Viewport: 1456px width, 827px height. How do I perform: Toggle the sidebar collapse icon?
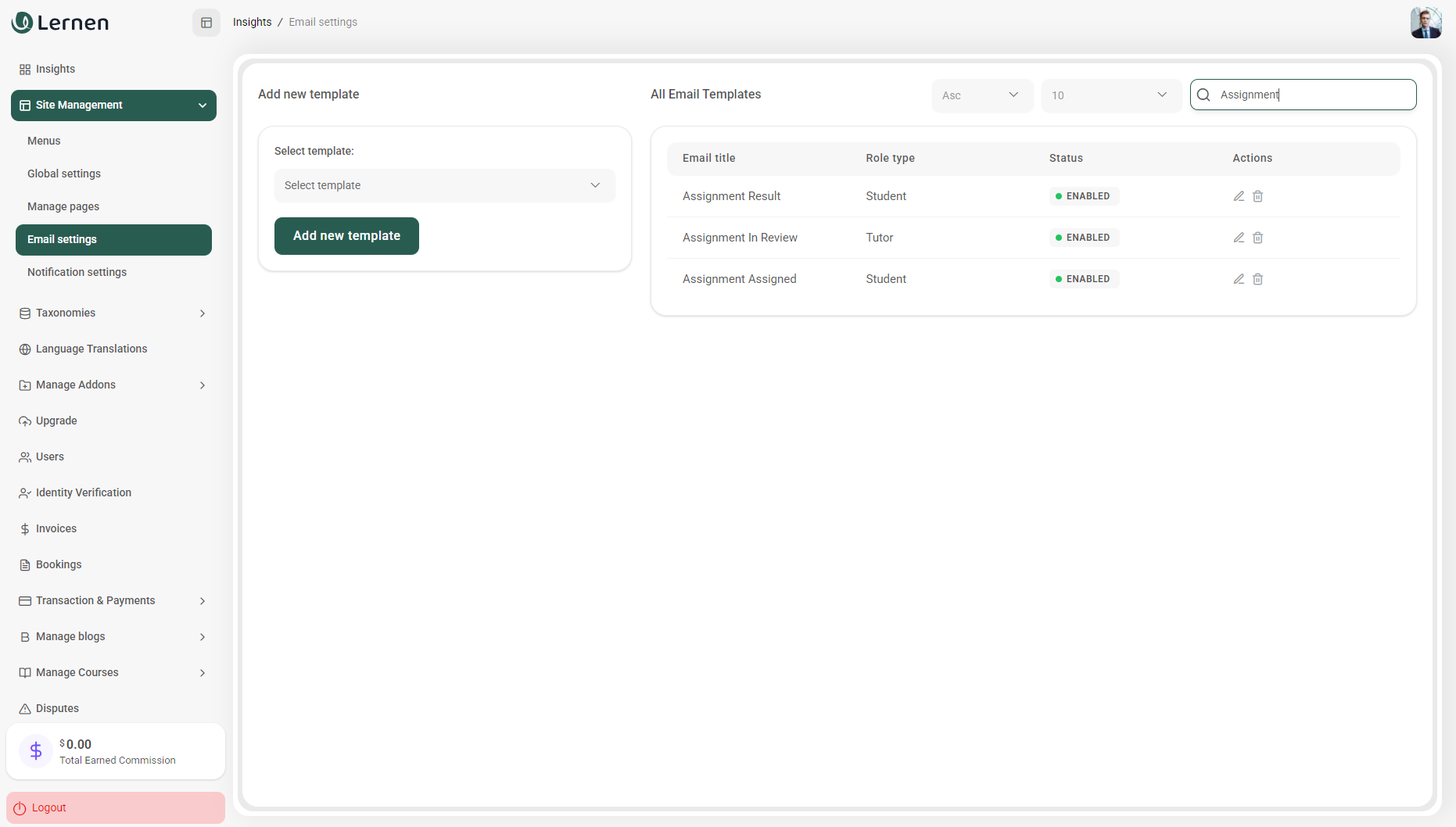(206, 23)
